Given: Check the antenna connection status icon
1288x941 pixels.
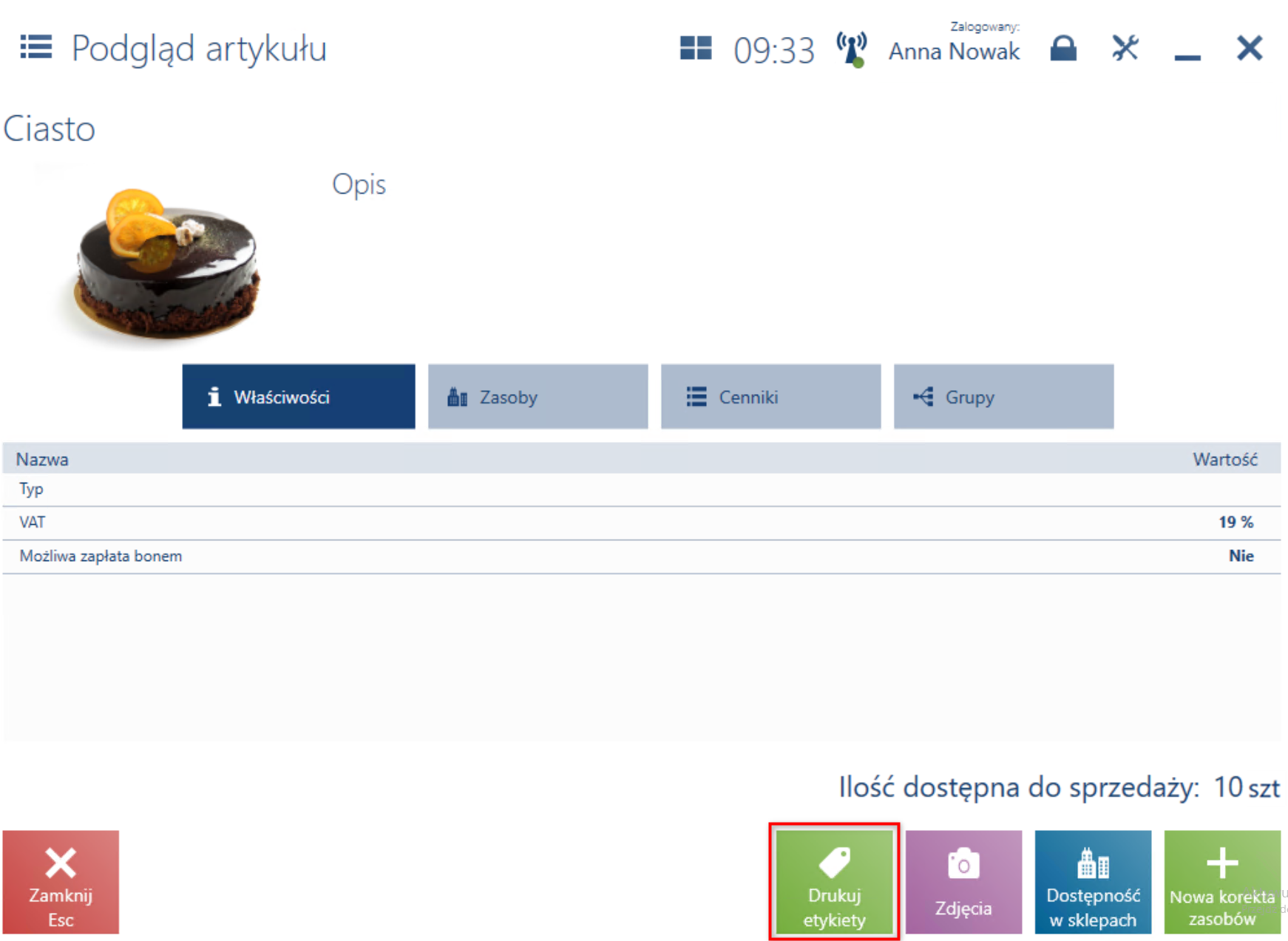Looking at the screenshot, I should (852, 50).
